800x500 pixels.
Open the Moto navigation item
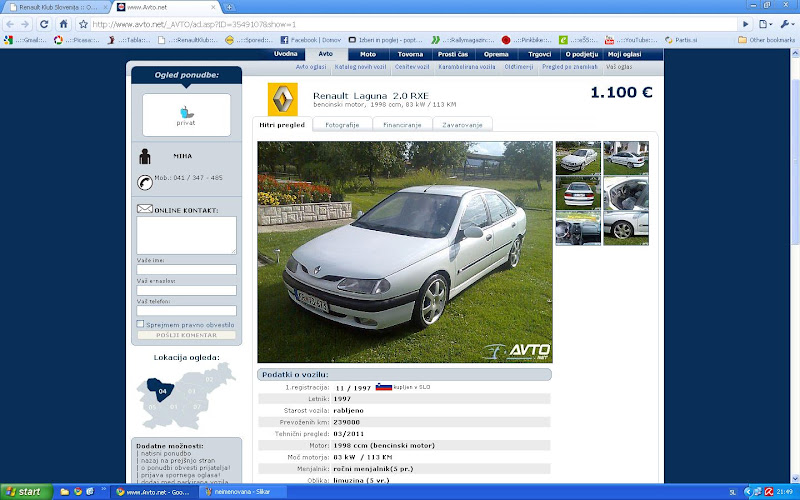click(368, 54)
